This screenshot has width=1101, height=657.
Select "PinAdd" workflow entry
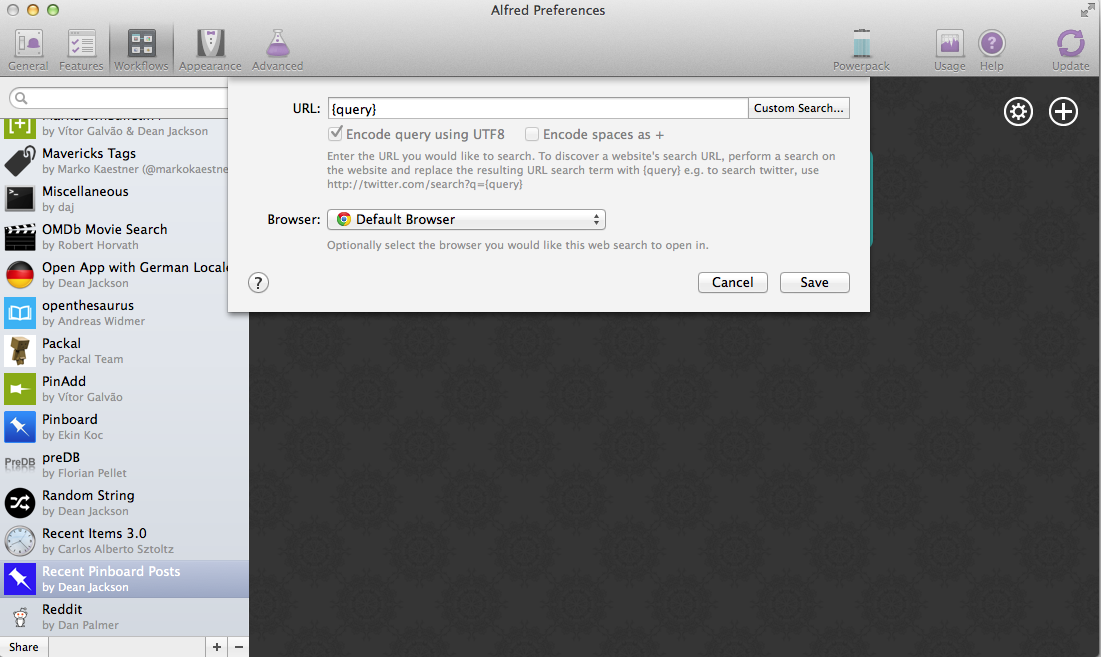coord(124,389)
